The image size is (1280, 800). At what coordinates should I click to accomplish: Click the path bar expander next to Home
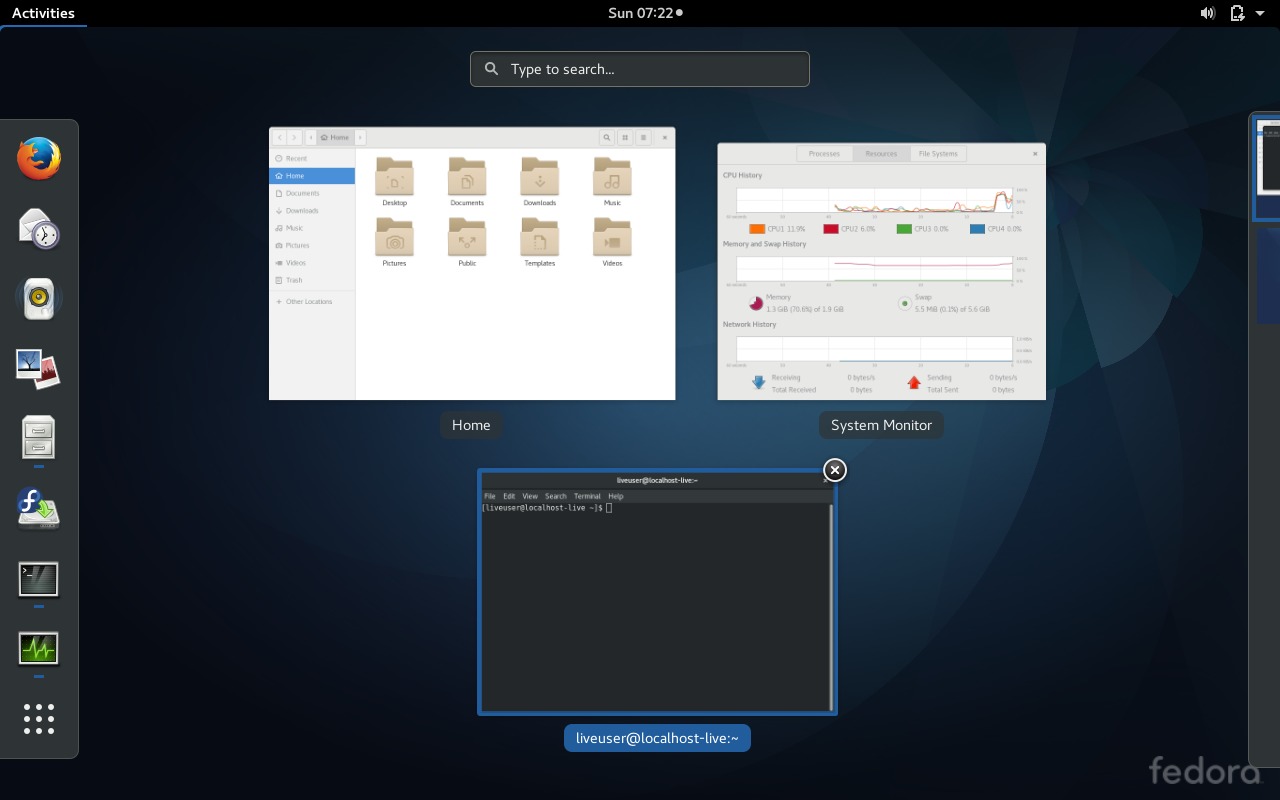[361, 137]
